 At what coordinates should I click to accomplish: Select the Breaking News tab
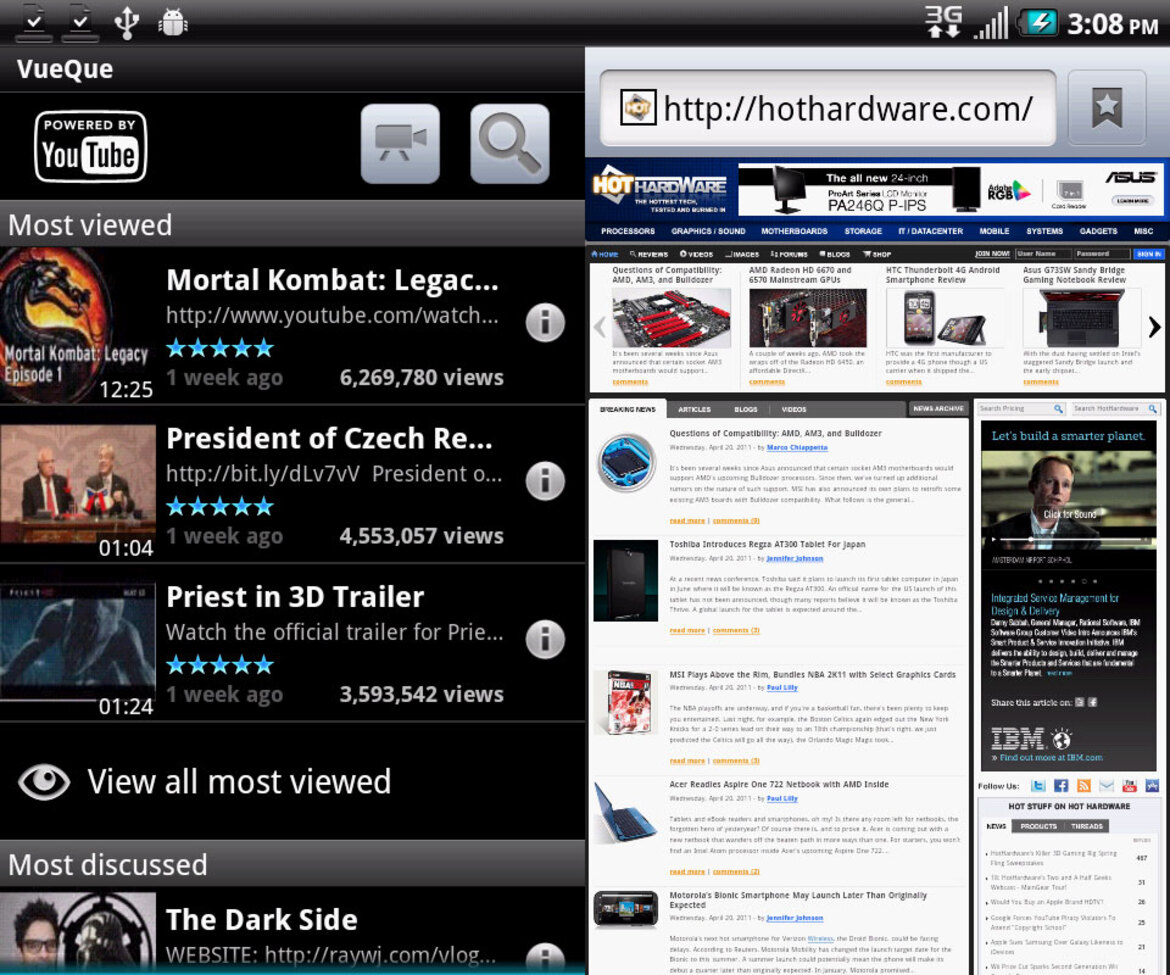[628, 409]
